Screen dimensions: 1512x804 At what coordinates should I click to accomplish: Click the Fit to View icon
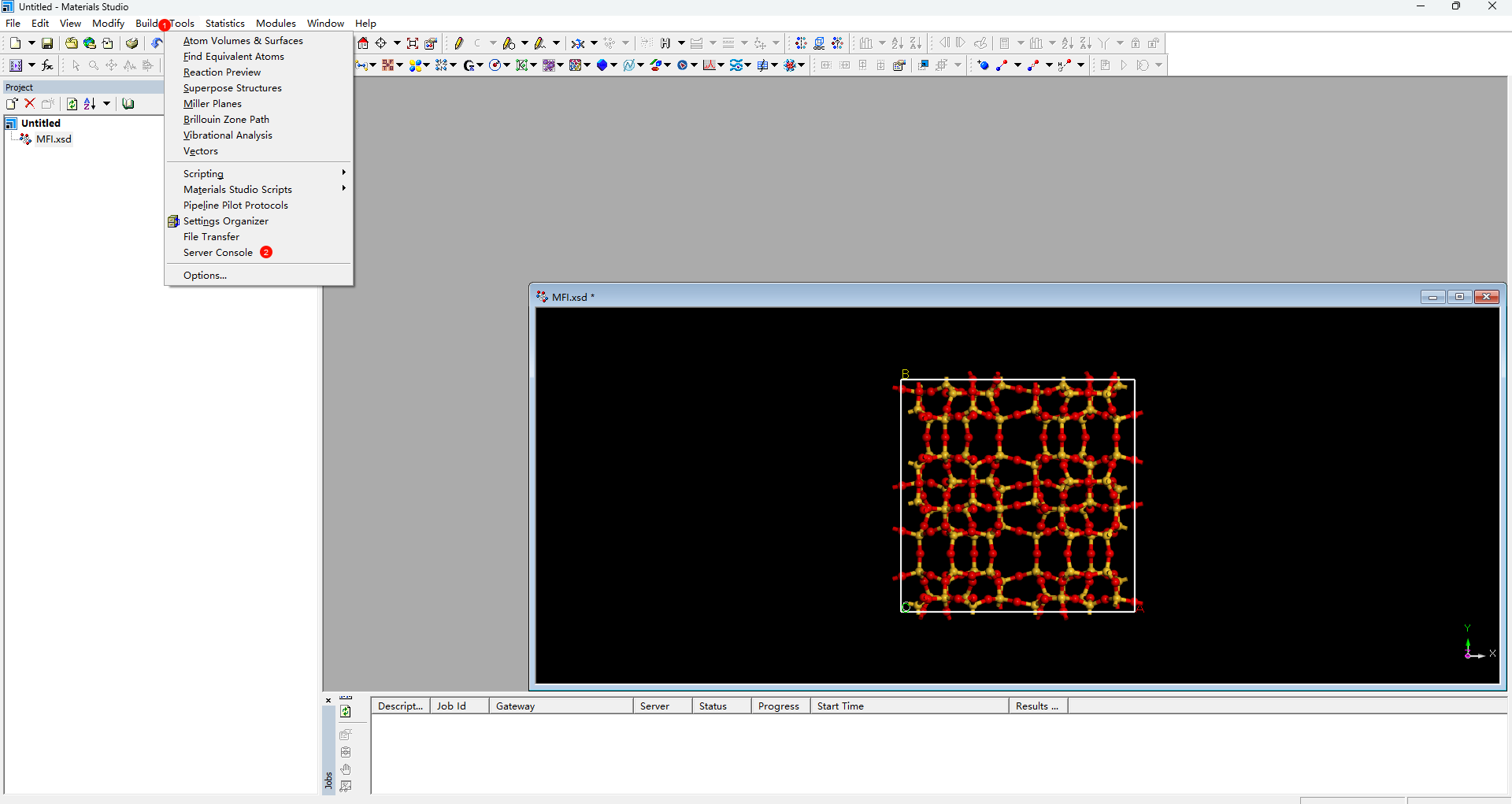413,43
